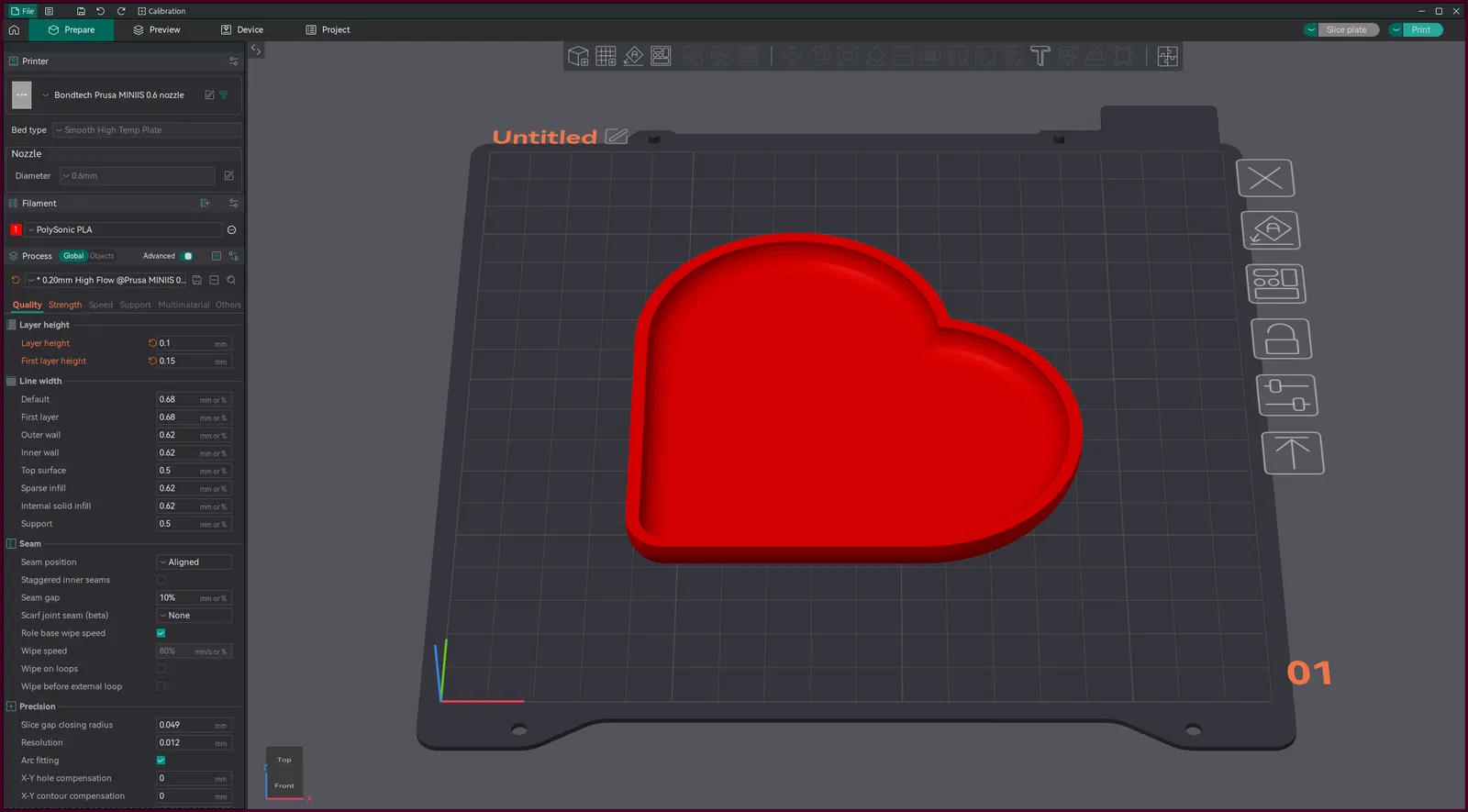Open plate settings sliders icon
Viewport: 1468px width, 812px height.
point(1287,395)
